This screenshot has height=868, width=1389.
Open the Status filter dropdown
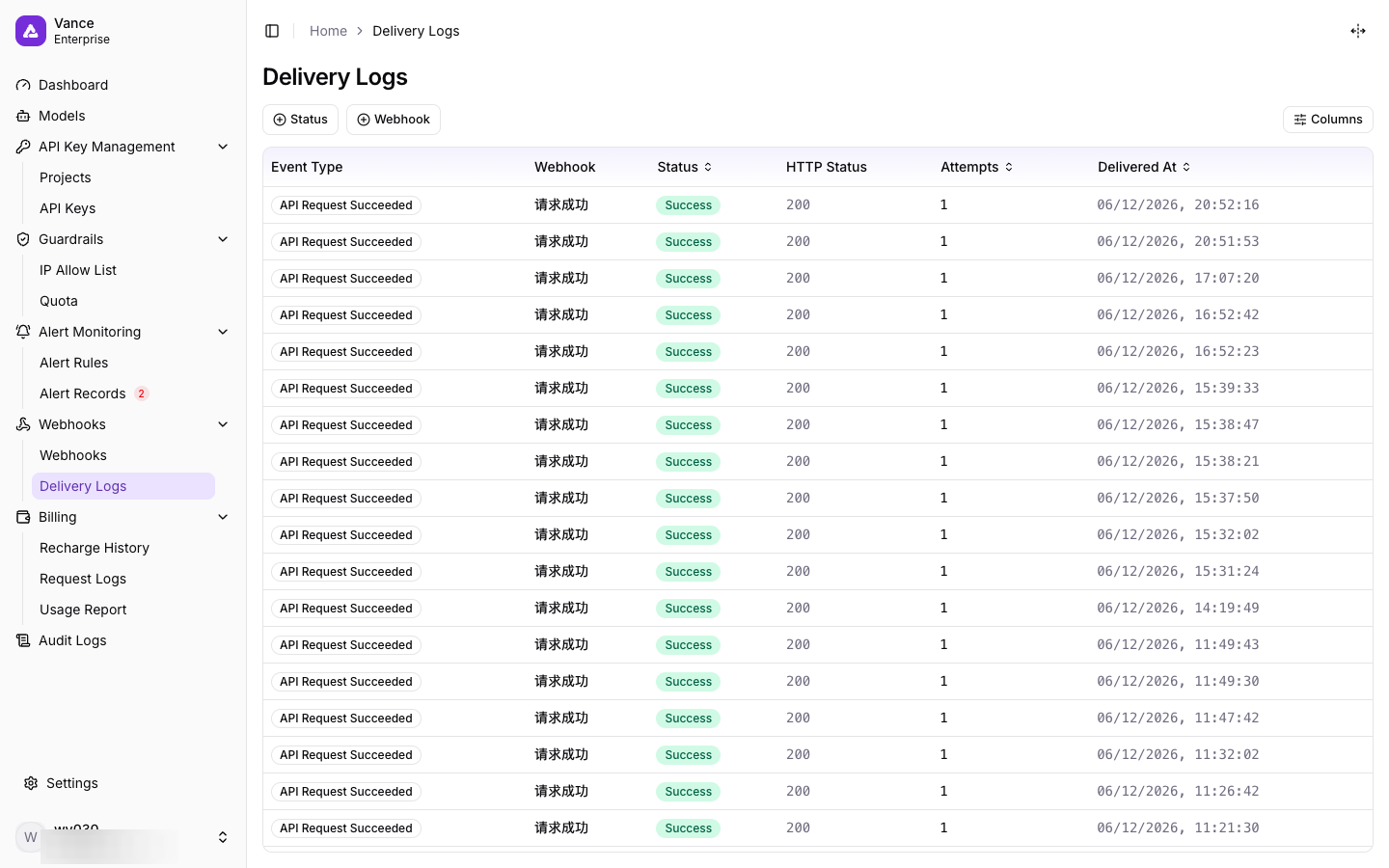pos(300,120)
